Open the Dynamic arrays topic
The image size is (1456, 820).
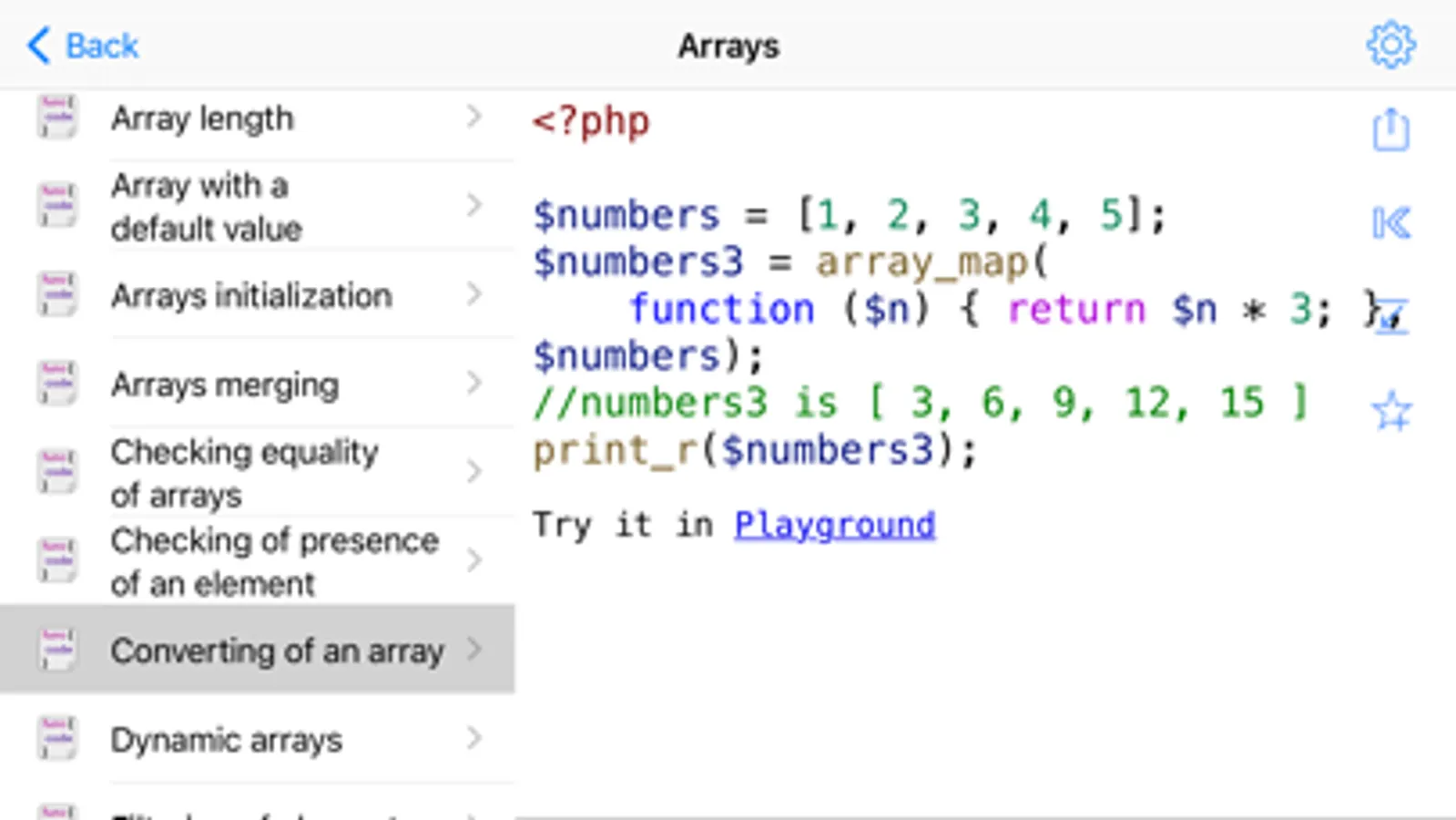tap(258, 739)
